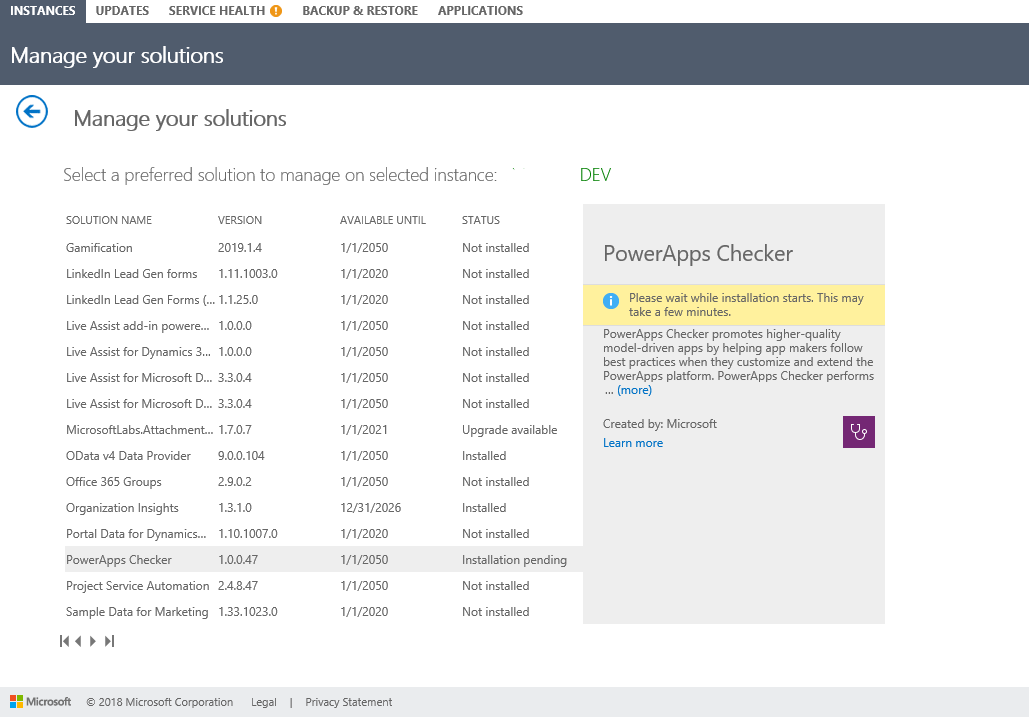Click the next page arrow icon
This screenshot has height=717, width=1029.
pos(93,641)
